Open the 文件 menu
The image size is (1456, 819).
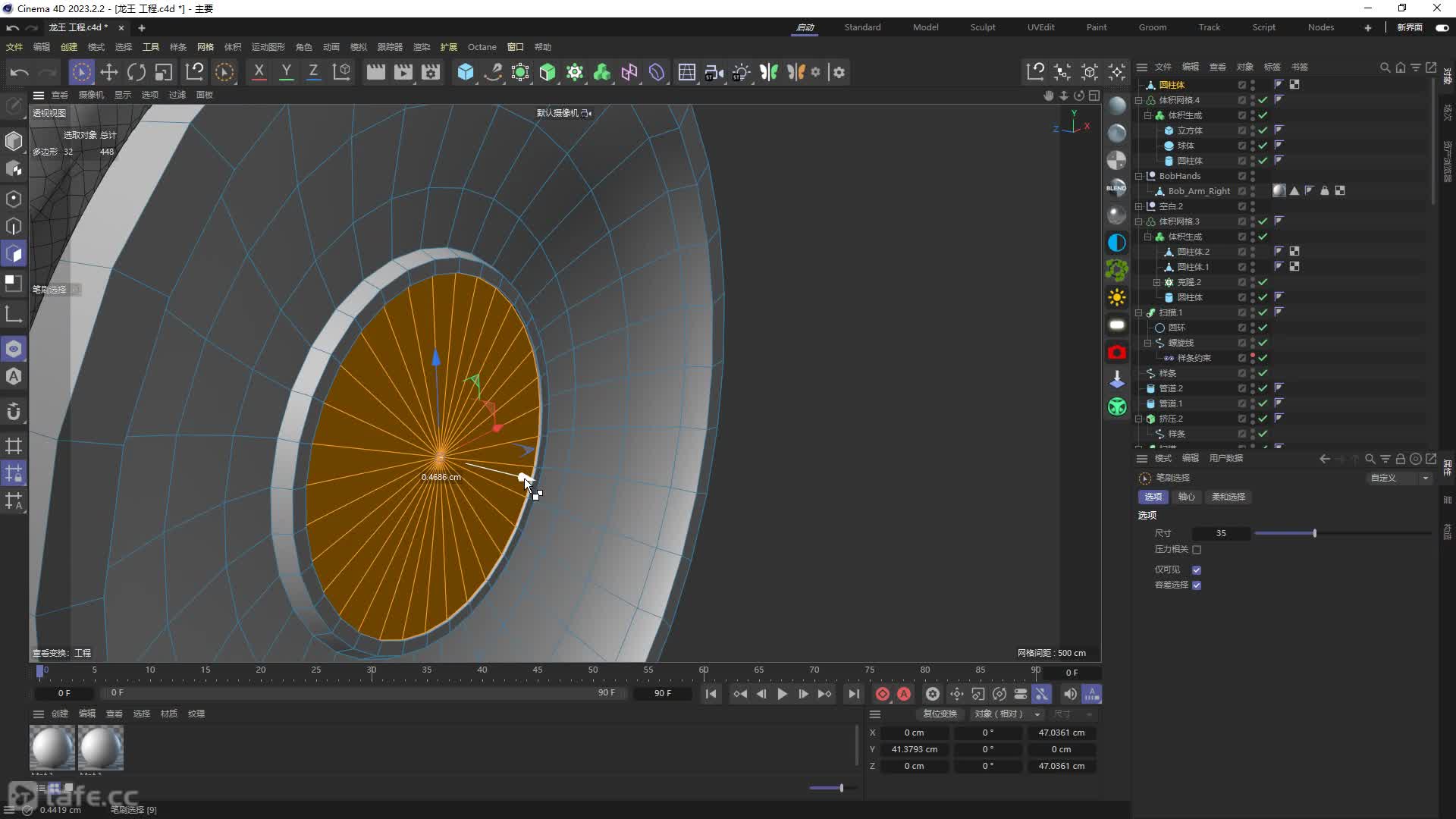click(x=14, y=47)
